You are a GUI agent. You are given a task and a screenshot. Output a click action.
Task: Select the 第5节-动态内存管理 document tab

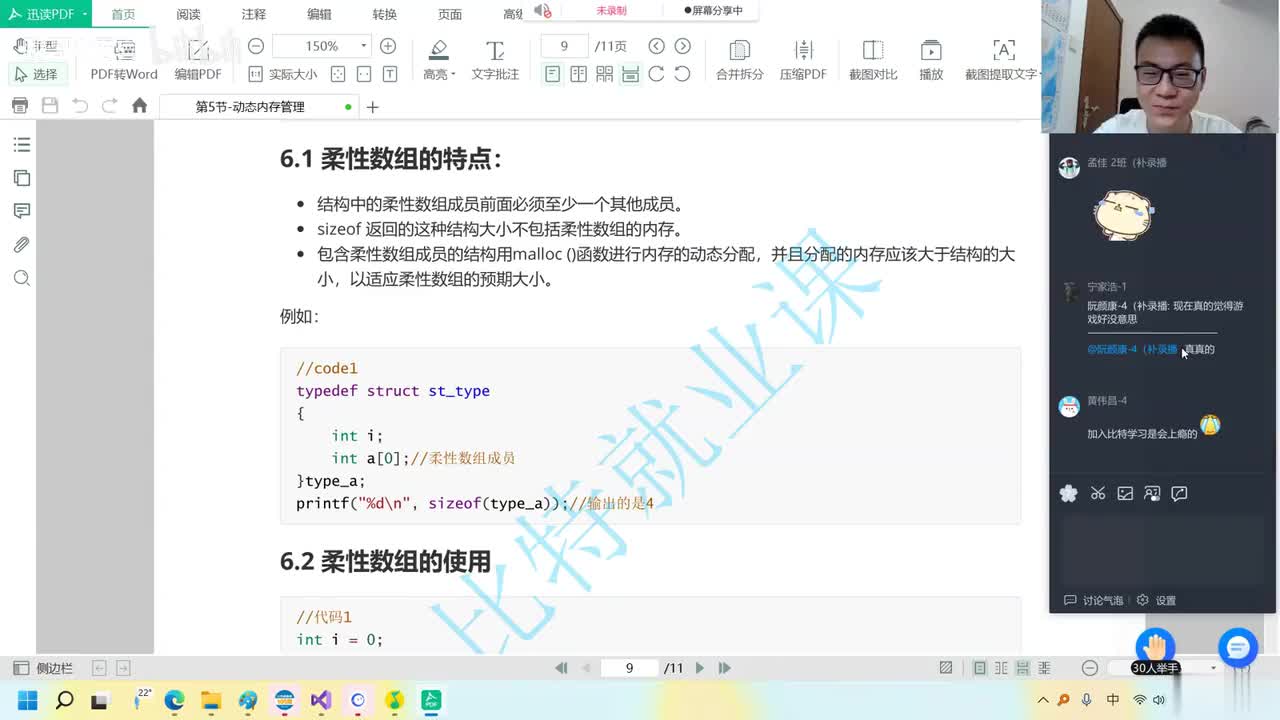(258, 107)
